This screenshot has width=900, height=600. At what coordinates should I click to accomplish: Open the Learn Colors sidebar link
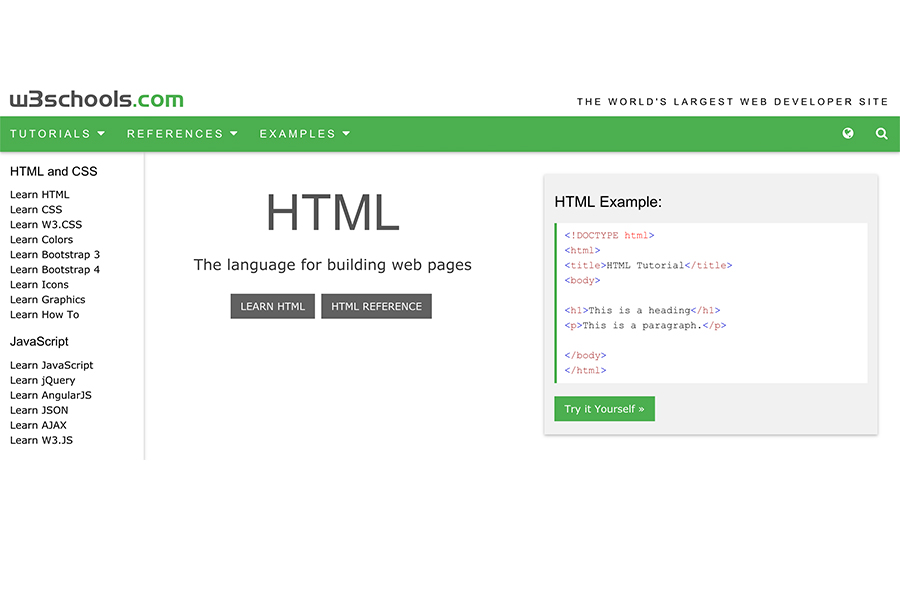(41, 239)
